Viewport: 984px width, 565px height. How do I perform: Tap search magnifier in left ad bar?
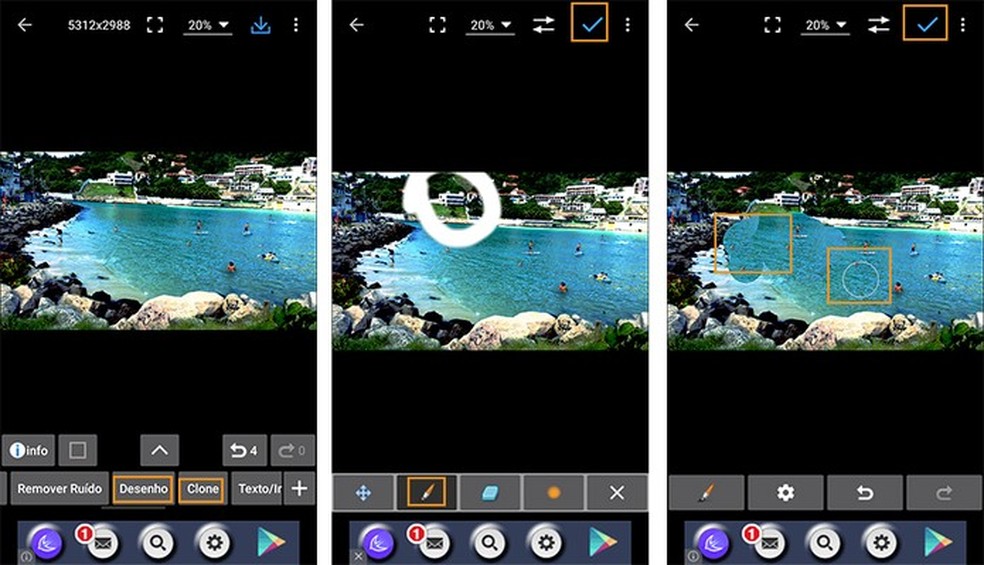158,542
